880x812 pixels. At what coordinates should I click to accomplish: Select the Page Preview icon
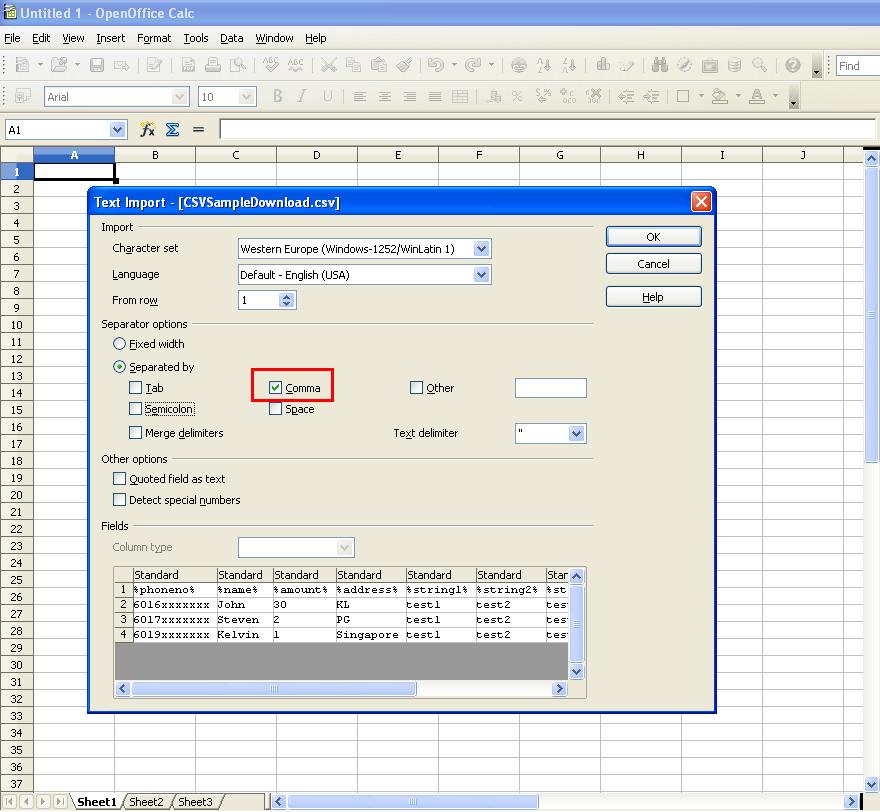click(240, 63)
